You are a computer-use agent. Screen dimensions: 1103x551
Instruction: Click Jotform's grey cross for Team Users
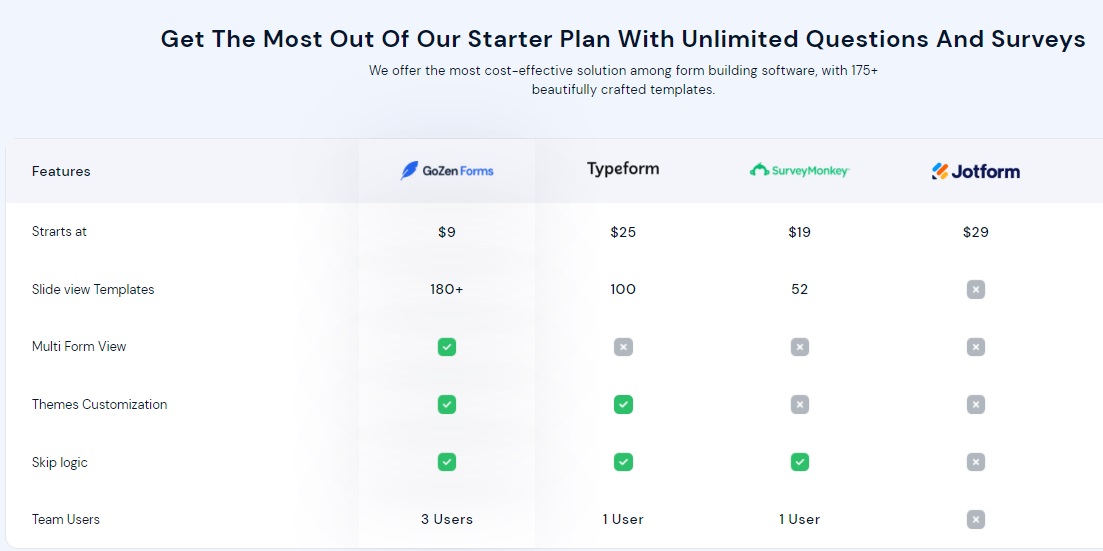coord(976,520)
